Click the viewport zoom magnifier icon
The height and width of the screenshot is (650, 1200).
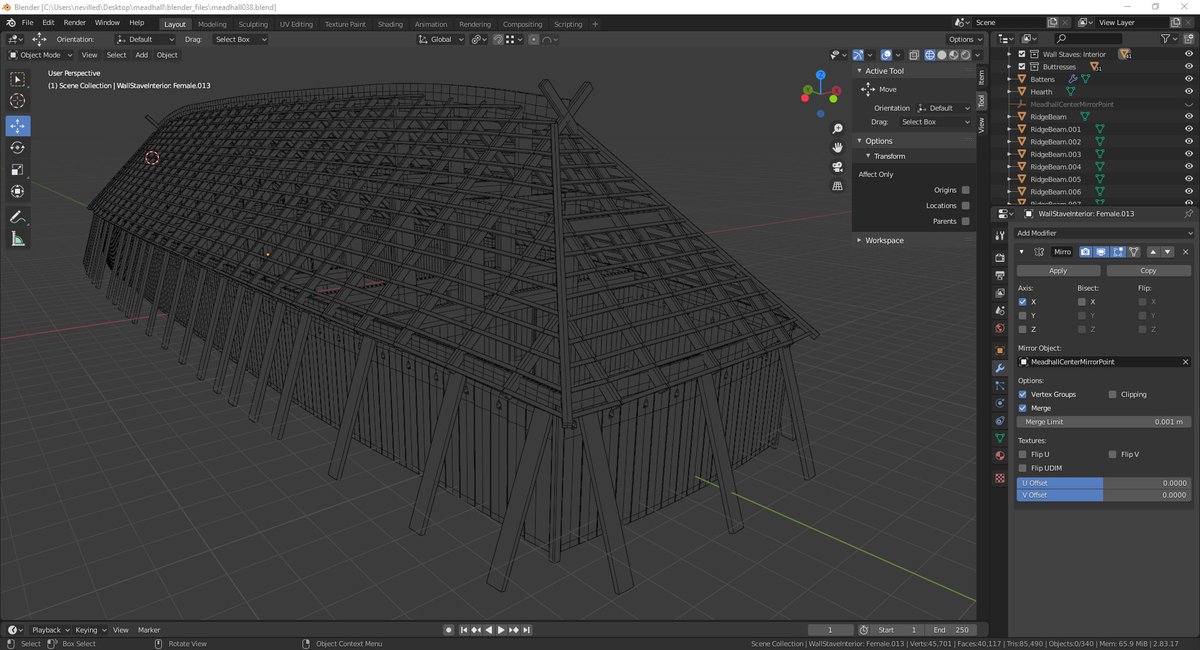point(837,128)
